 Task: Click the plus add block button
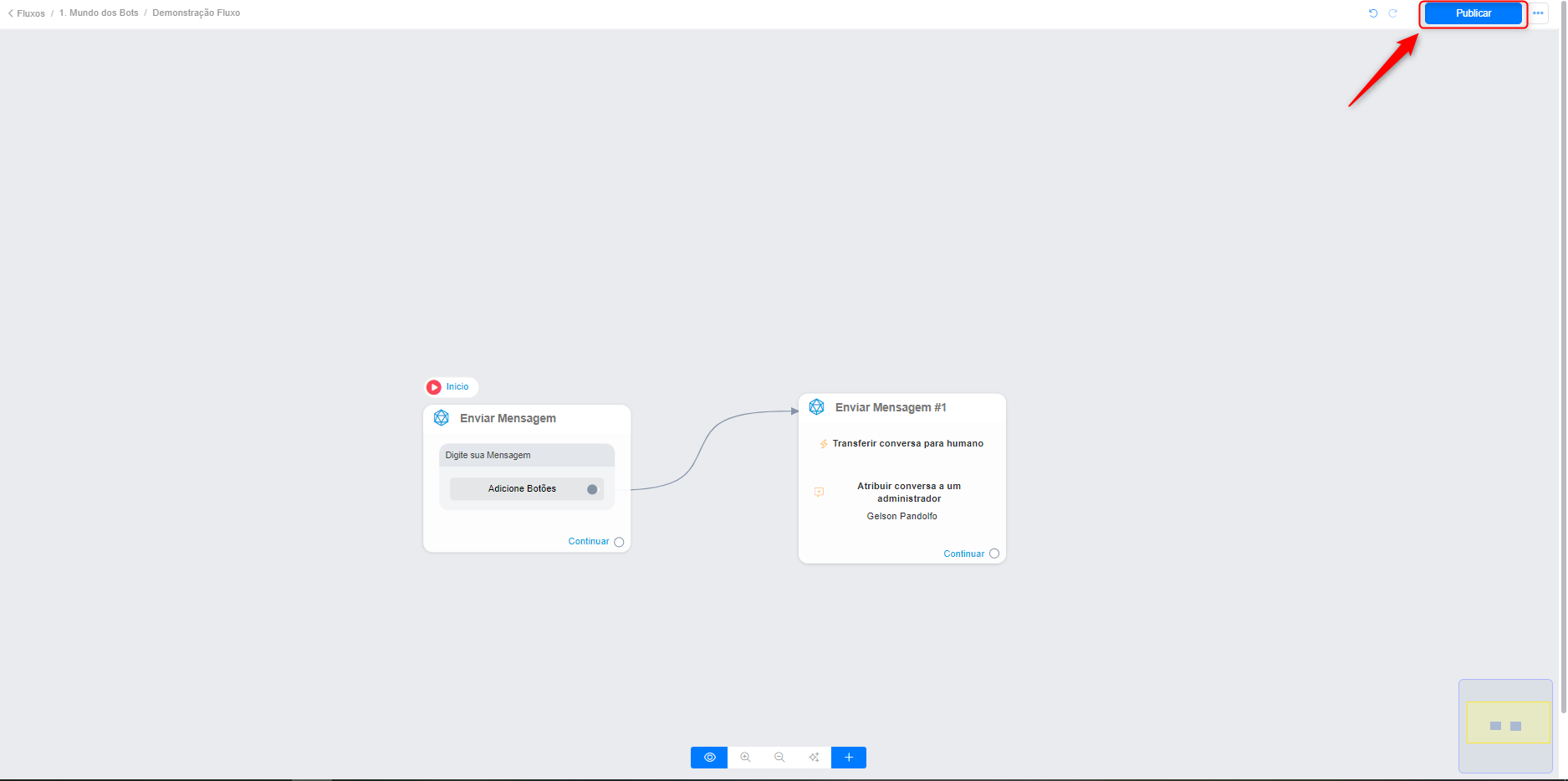[849, 758]
